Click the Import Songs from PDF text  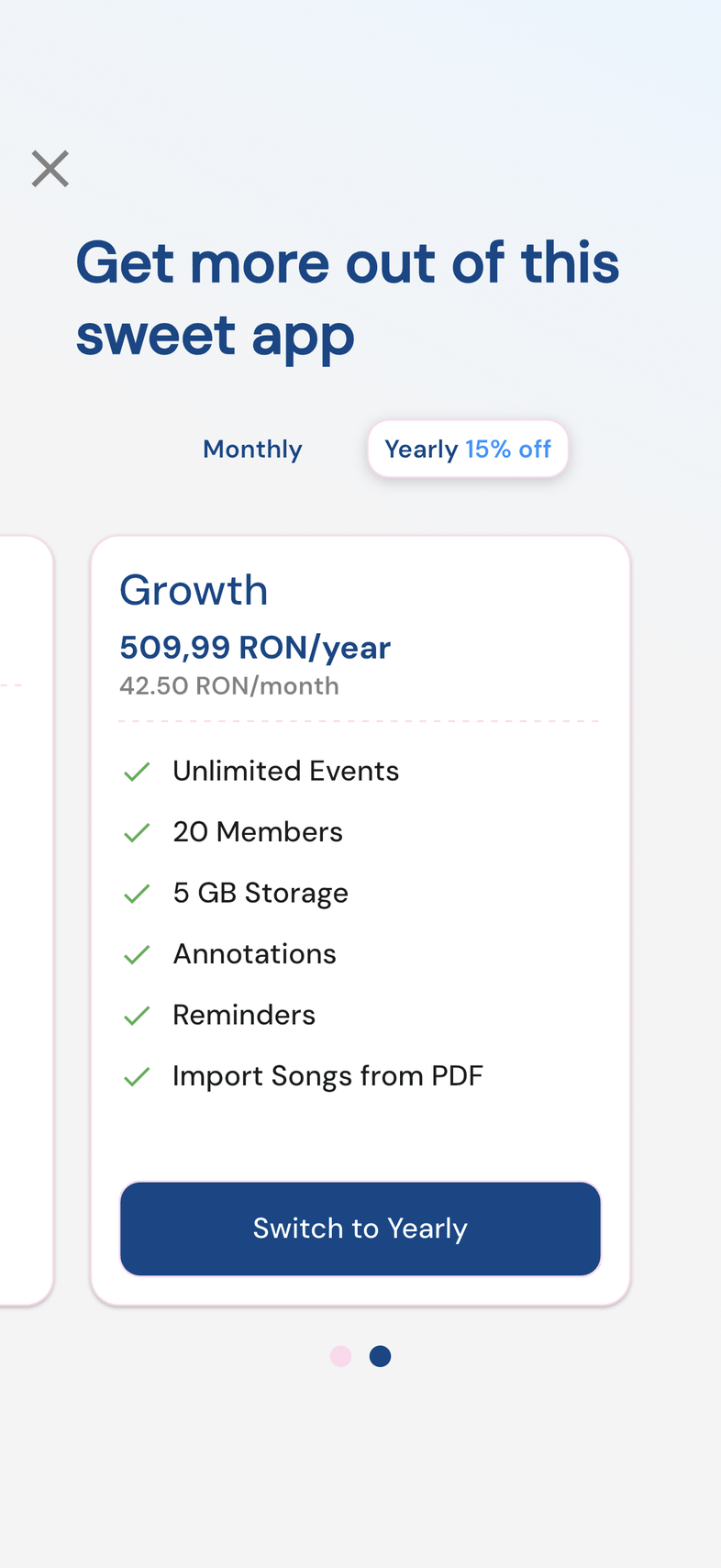(327, 1076)
